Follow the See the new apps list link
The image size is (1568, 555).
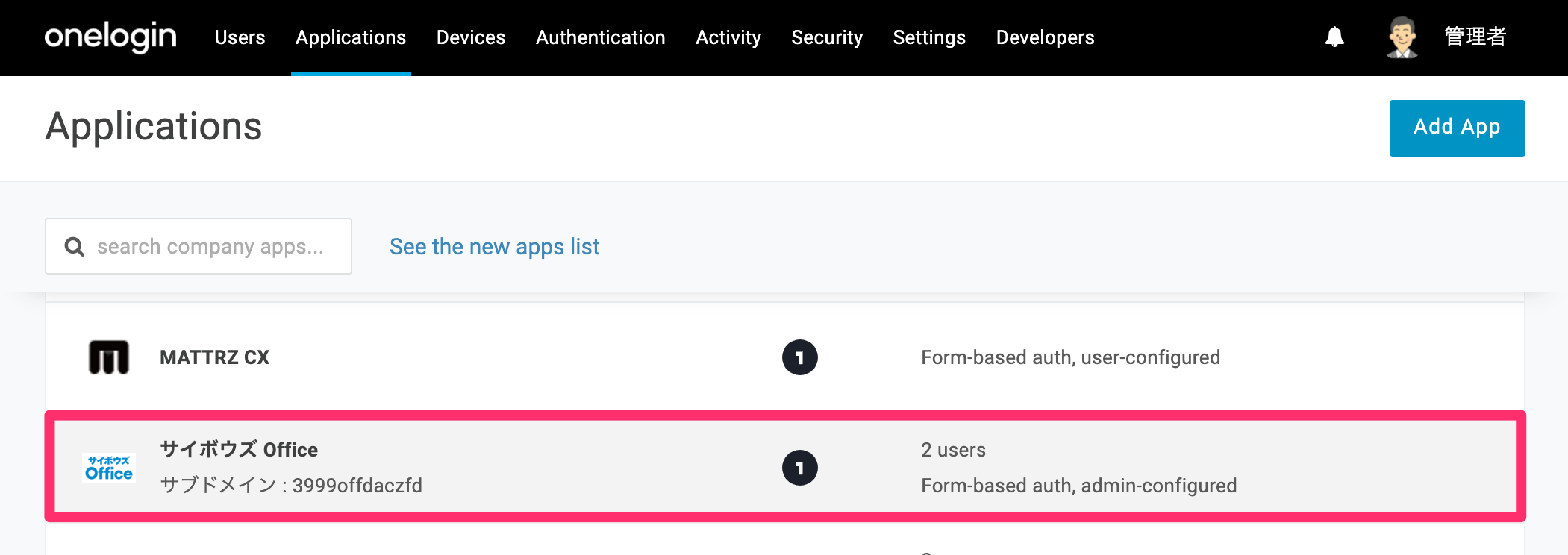494,246
